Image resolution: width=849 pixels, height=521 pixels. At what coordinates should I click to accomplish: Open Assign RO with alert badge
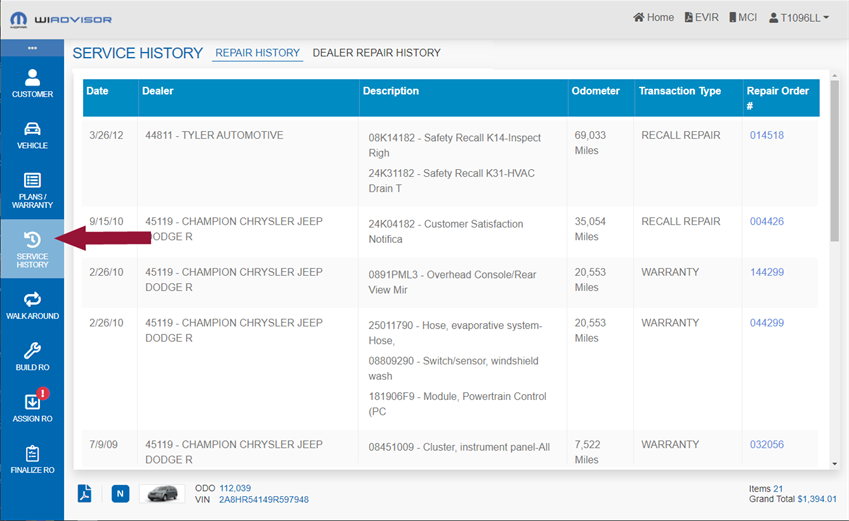pyautogui.click(x=32, y=407)
